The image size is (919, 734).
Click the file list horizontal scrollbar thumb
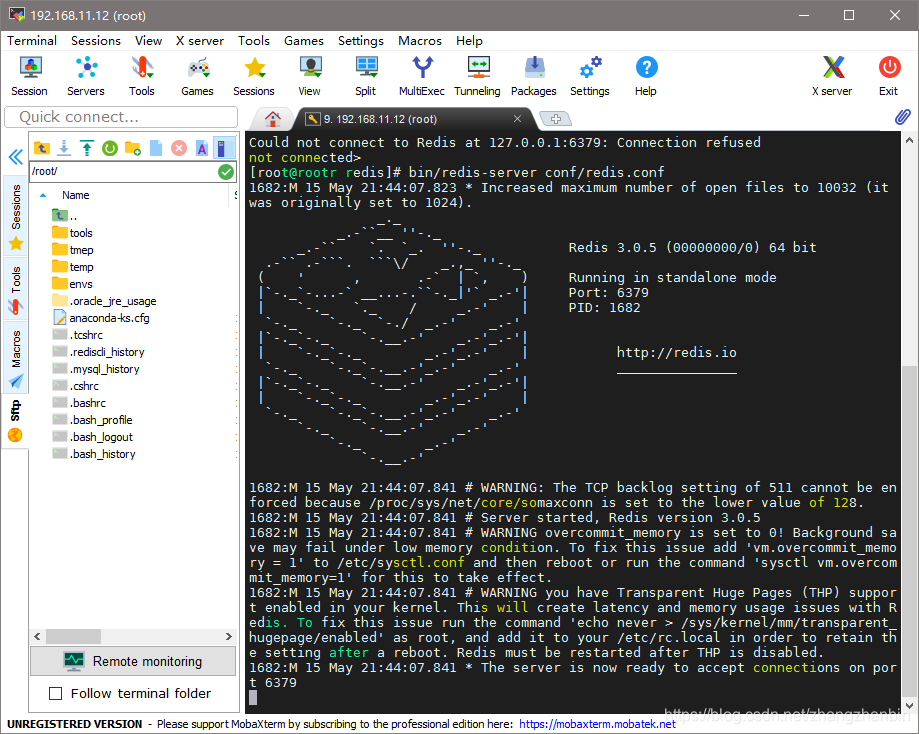[x=73, y=637]
